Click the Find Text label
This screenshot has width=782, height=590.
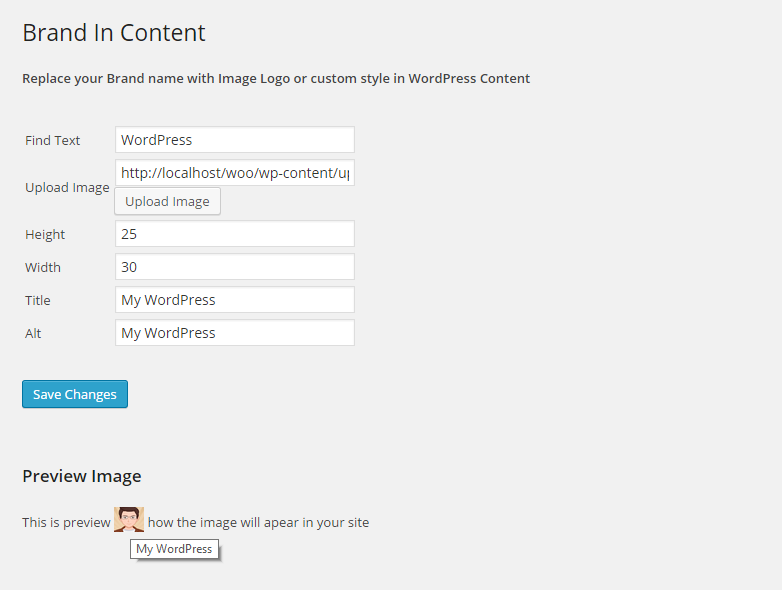(52, 140)
